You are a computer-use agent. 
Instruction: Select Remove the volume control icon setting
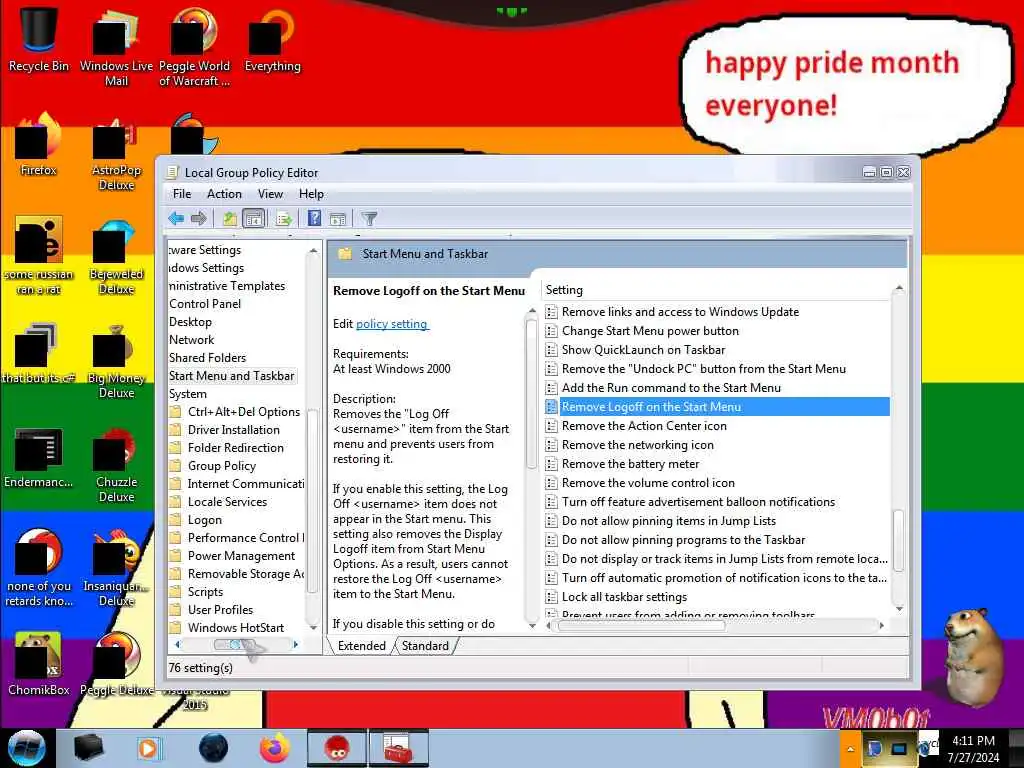648,483
